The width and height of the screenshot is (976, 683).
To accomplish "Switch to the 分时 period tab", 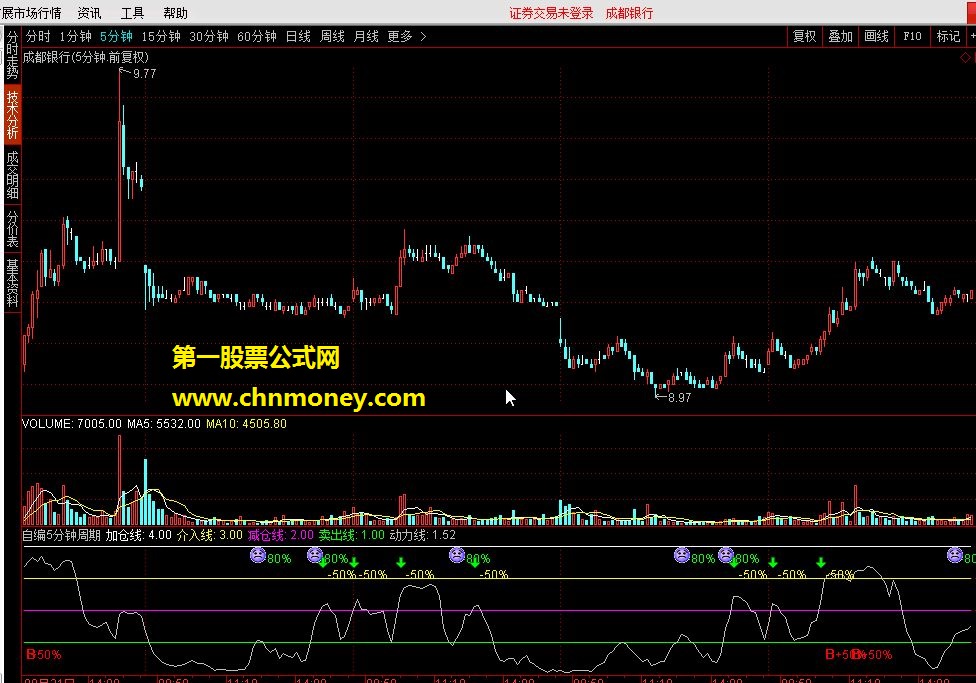I will point(38,37).
